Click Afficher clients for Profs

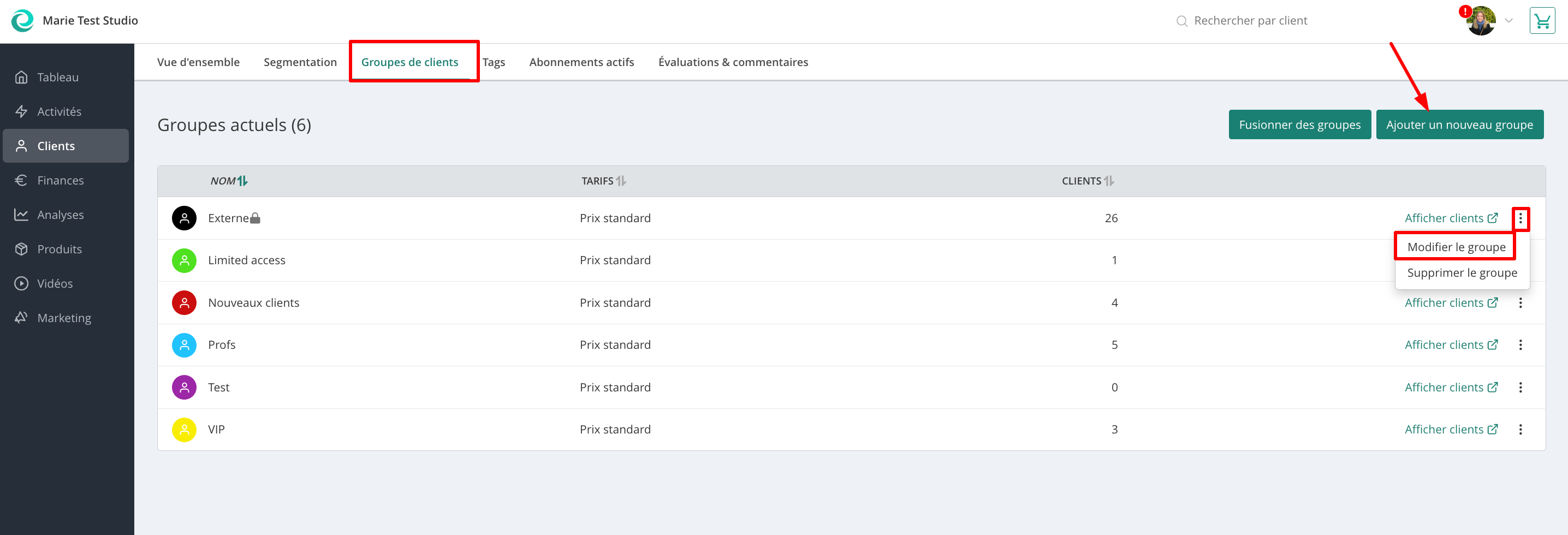point(1451,344)
